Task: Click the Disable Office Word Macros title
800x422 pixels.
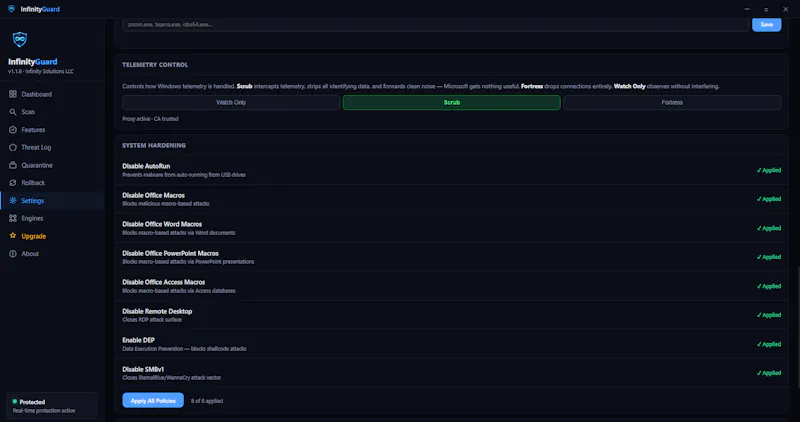Action: pos(162,224)
